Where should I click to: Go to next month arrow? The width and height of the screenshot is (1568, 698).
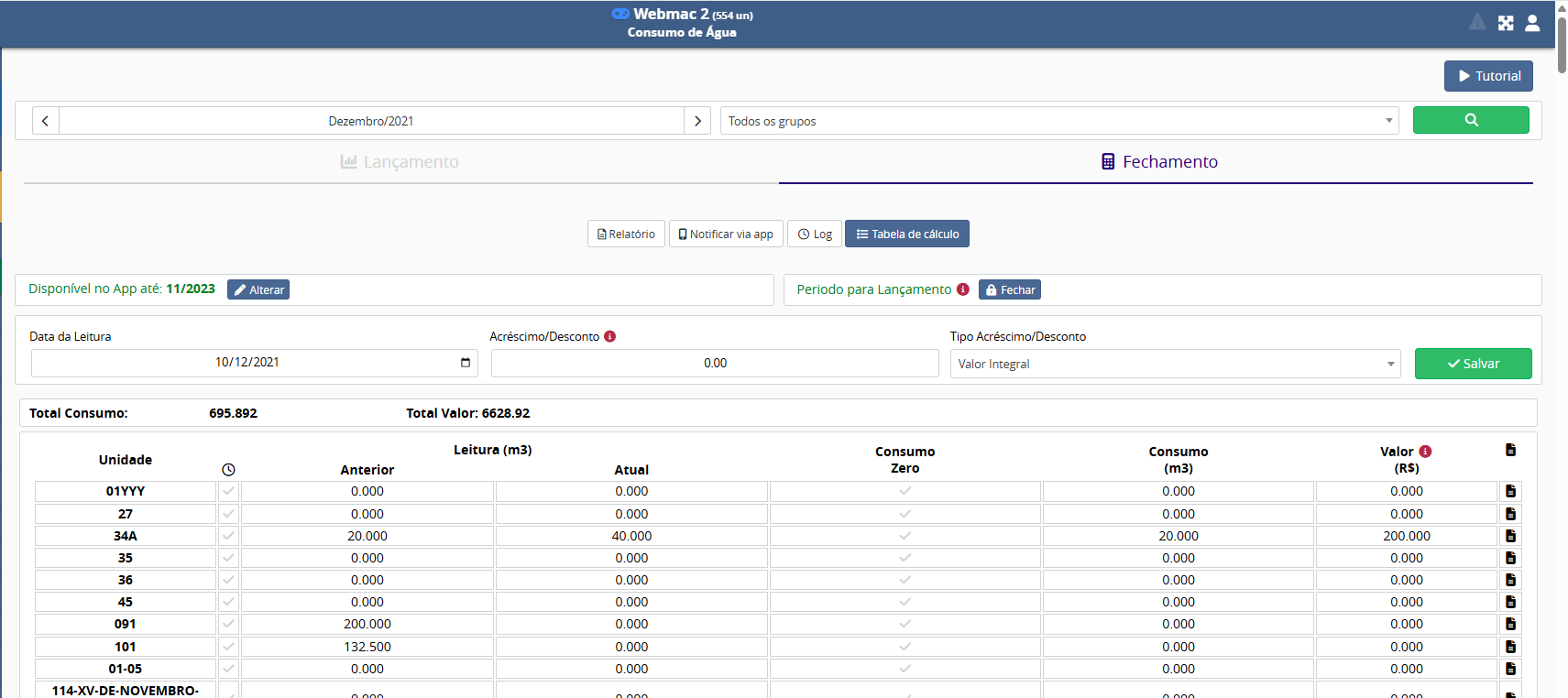tap(697, 121)
